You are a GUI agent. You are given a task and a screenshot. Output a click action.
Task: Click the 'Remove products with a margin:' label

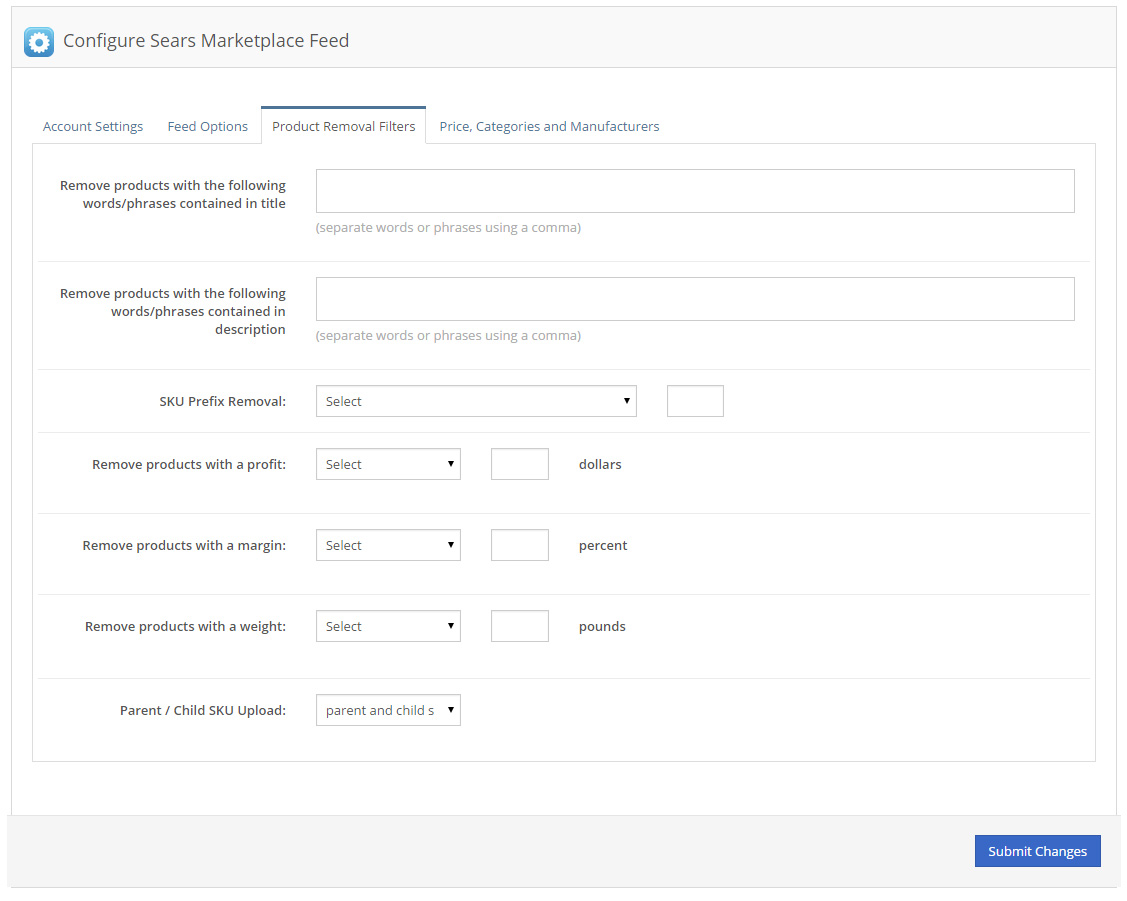coord(184,546)
